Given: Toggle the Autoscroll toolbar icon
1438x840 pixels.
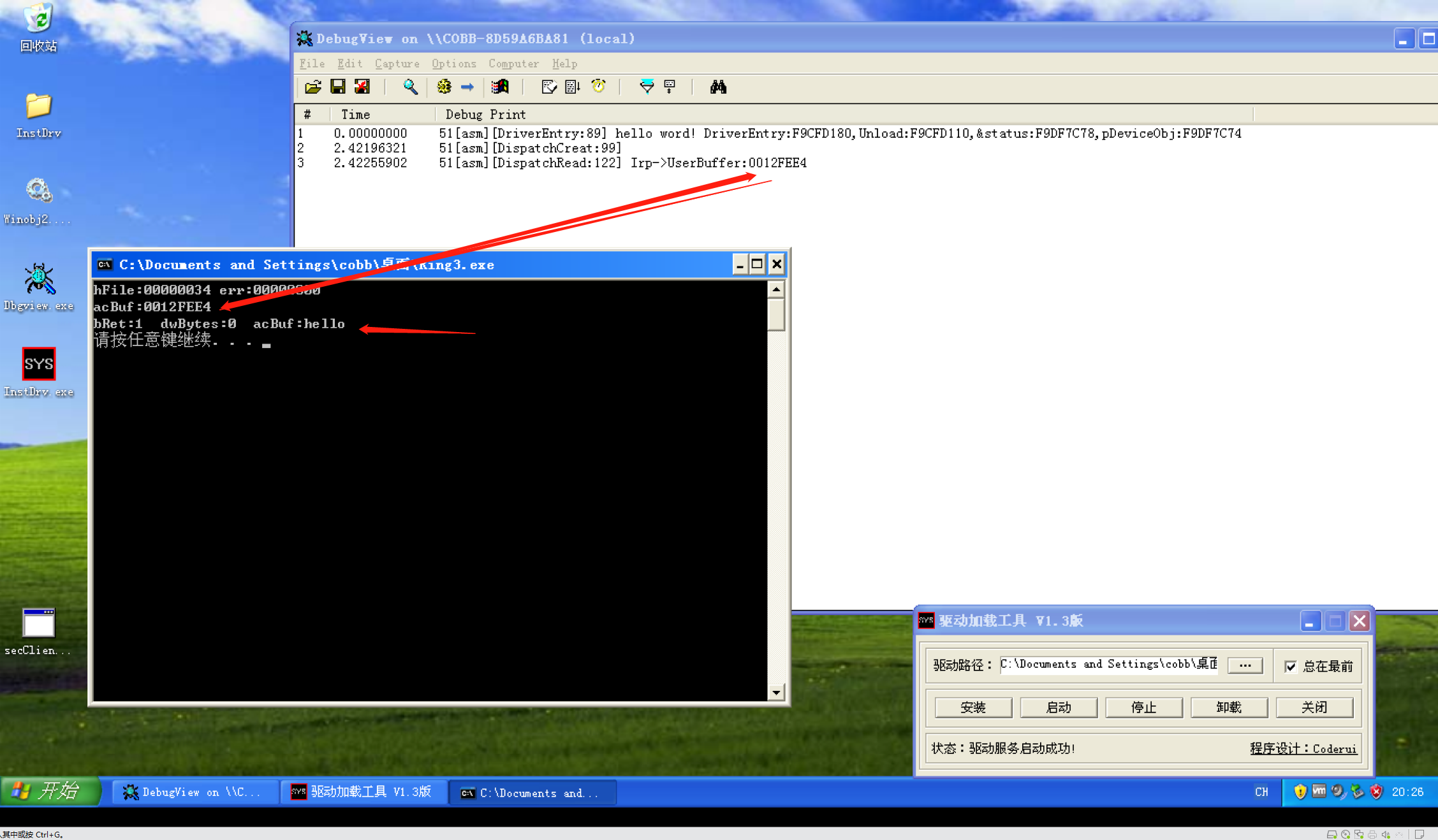Looking at the screenshot, I should click(x=572, y=87).
